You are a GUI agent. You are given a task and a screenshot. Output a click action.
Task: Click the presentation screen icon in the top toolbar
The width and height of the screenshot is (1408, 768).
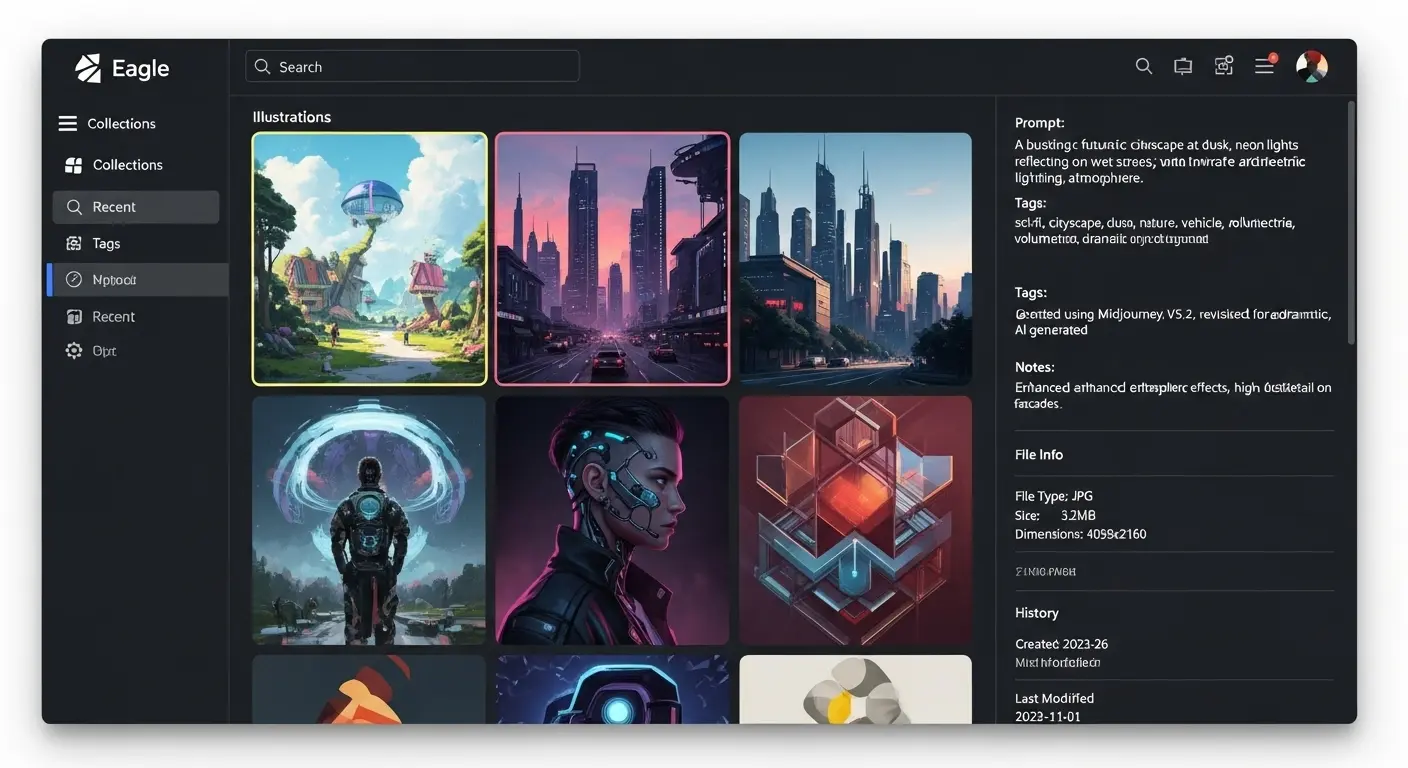pyautogui.click(x=1183, y=66)
